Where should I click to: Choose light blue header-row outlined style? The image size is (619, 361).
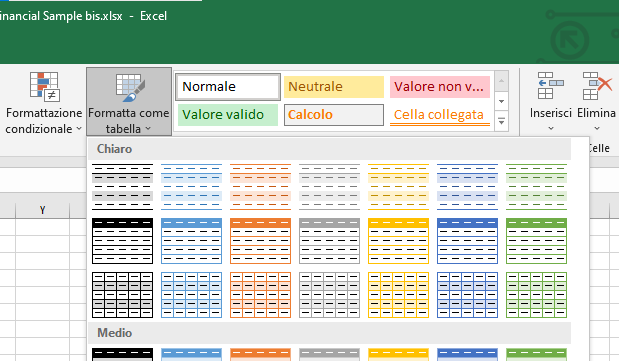[191, 241]
